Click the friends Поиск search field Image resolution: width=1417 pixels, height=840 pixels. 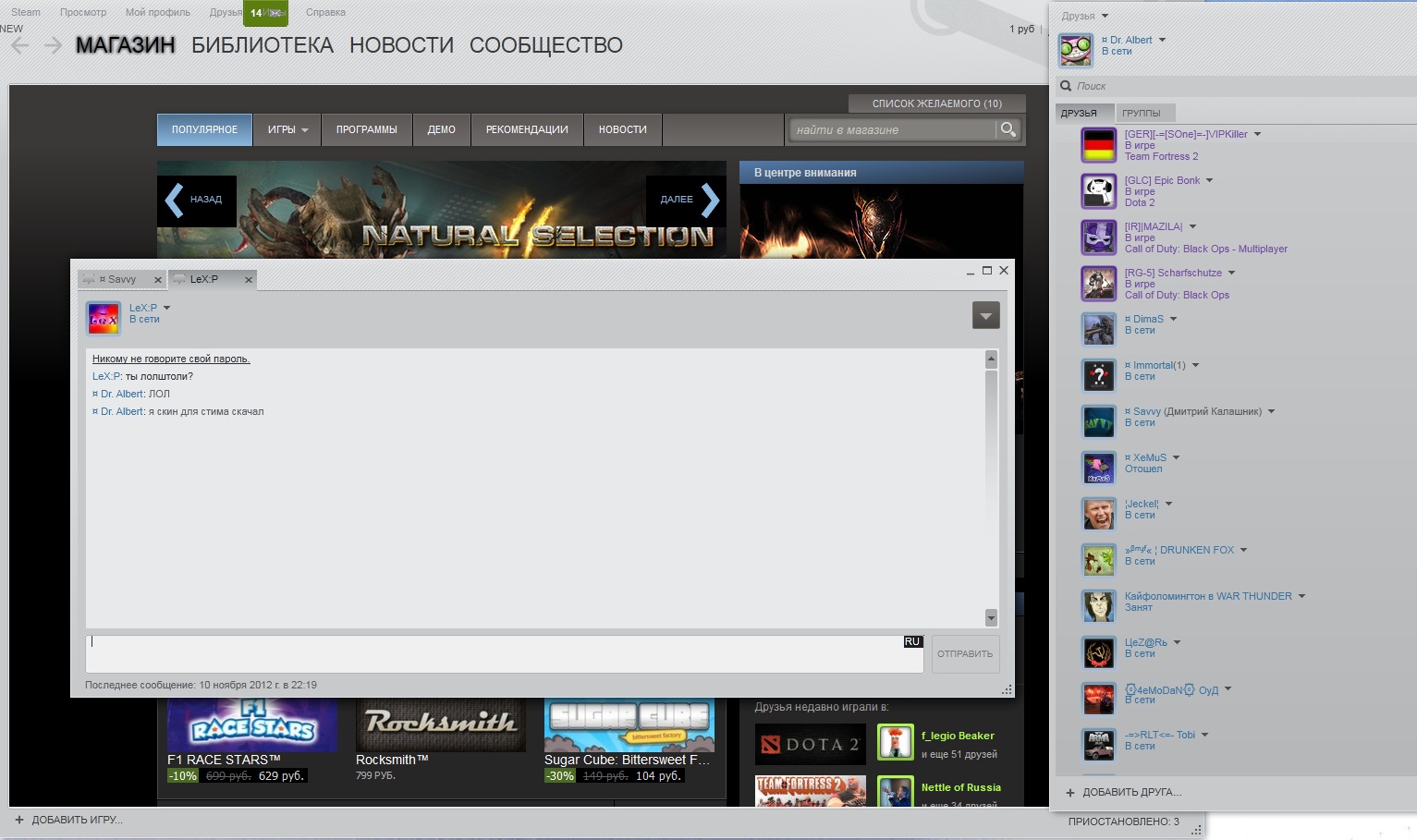tap(1235, 86)
